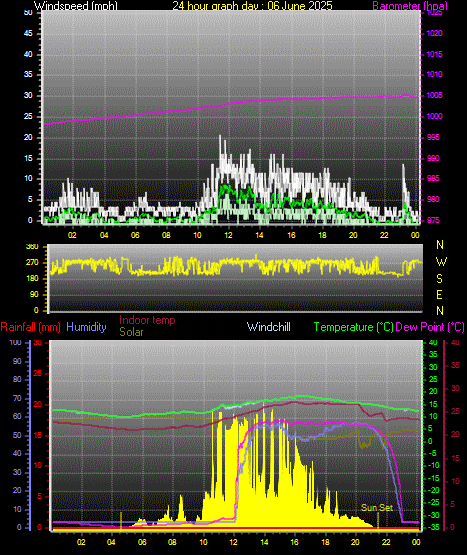Screen dimensions: 467x555
Task: Select the 'Temperature (°C)' legend label
Action: coord(354,327)
